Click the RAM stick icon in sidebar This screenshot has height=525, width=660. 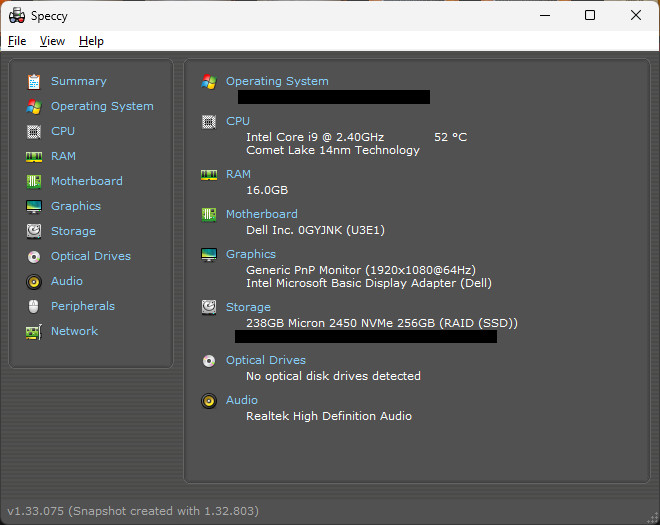click(x=34, y=157)
